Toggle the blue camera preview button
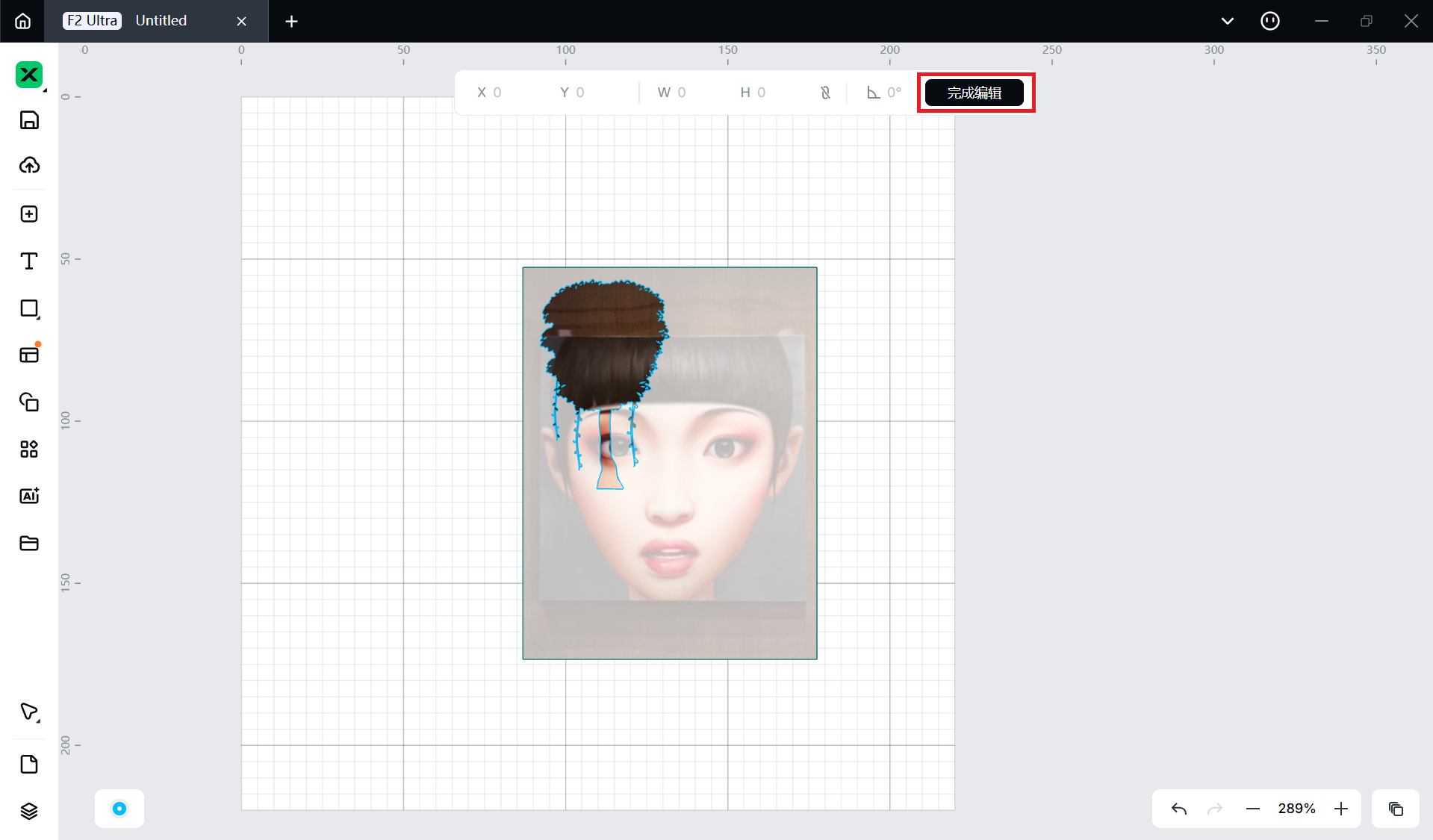The height and width of the screenshot is (840, 1433). pyautogui.click(x=119, y=809)
